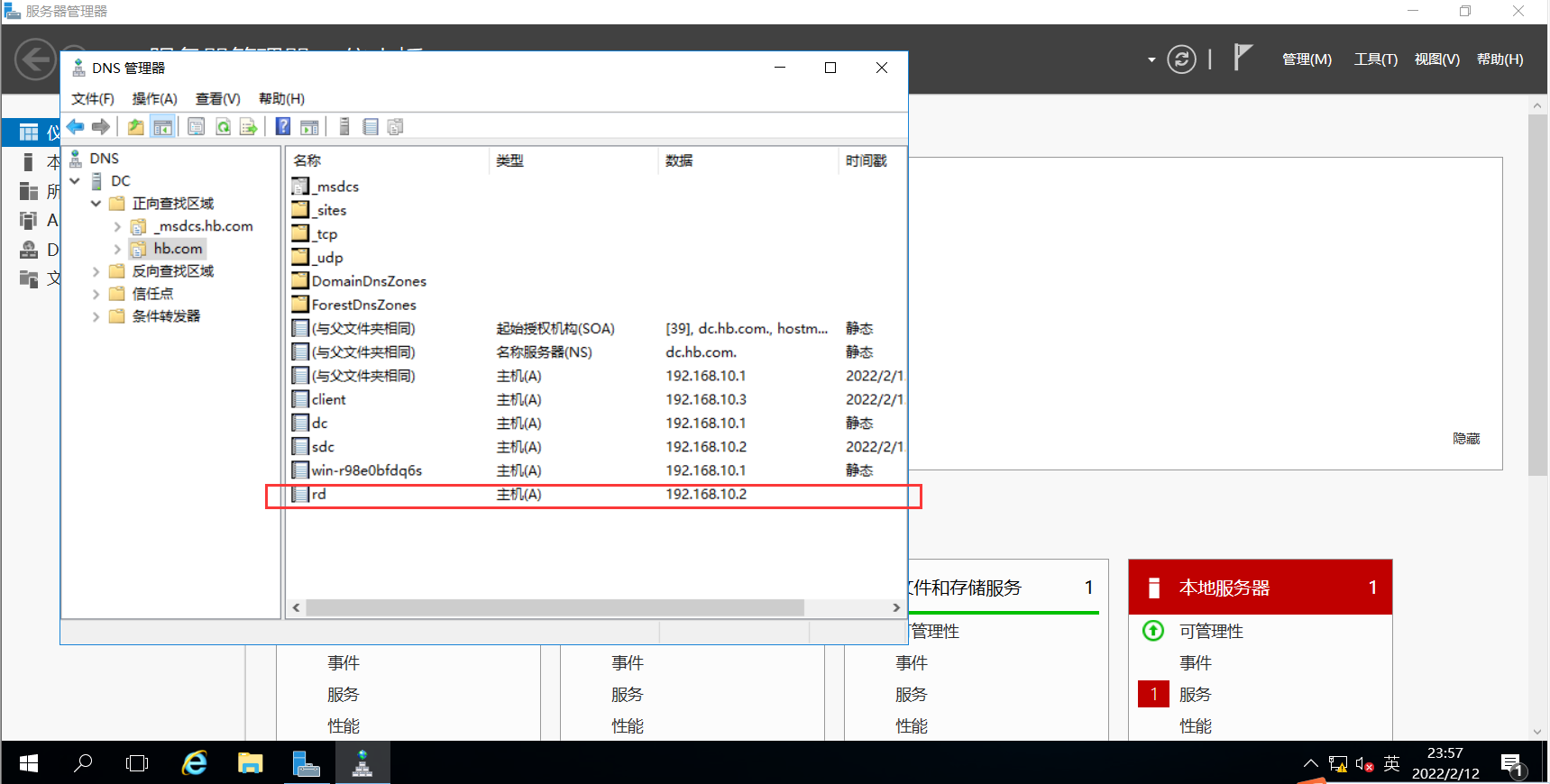
Task: Open the 本地服务器 tile header
Action: (1261, 588)
